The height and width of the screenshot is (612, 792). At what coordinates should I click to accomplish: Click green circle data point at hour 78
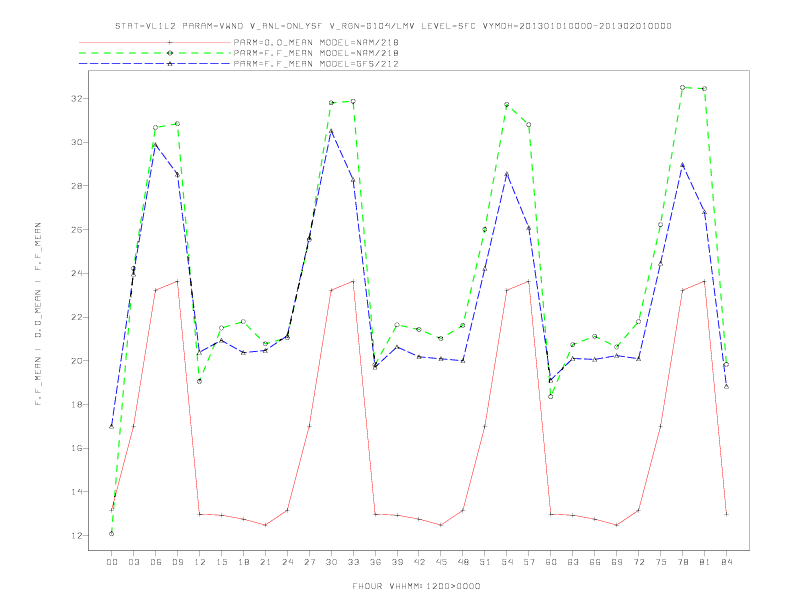(x=682, y=87)
